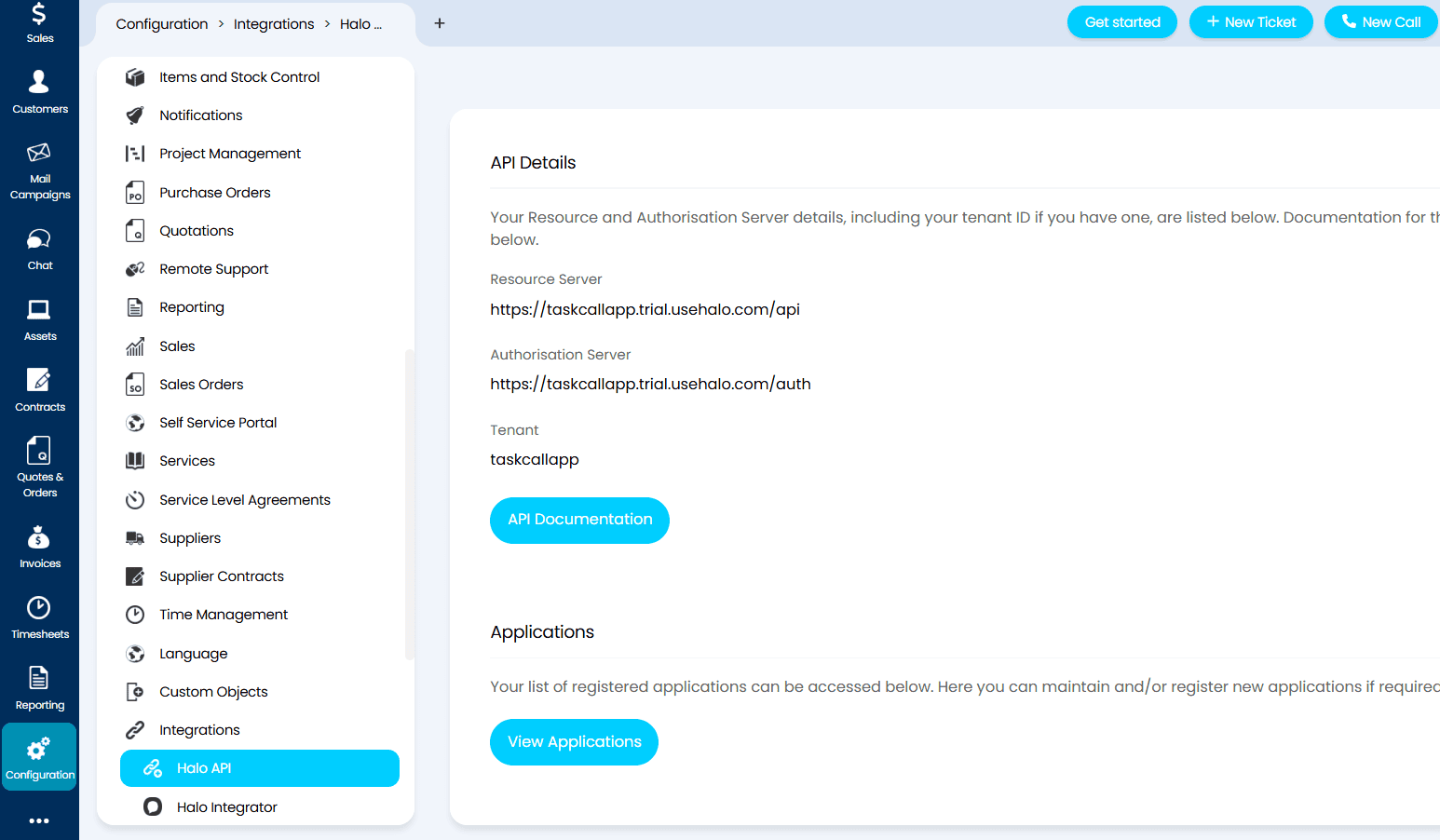Open a new tab with plus icon

coord(440,23)
